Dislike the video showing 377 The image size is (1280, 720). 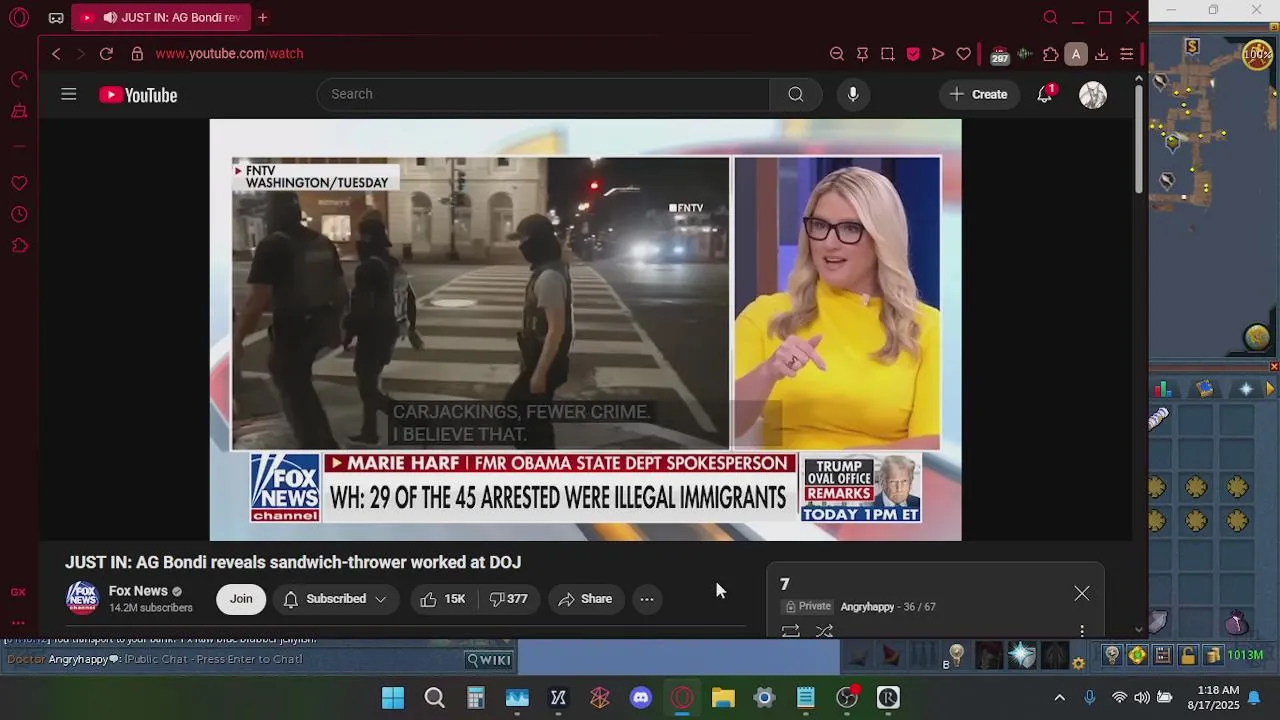tap(508, 599)
